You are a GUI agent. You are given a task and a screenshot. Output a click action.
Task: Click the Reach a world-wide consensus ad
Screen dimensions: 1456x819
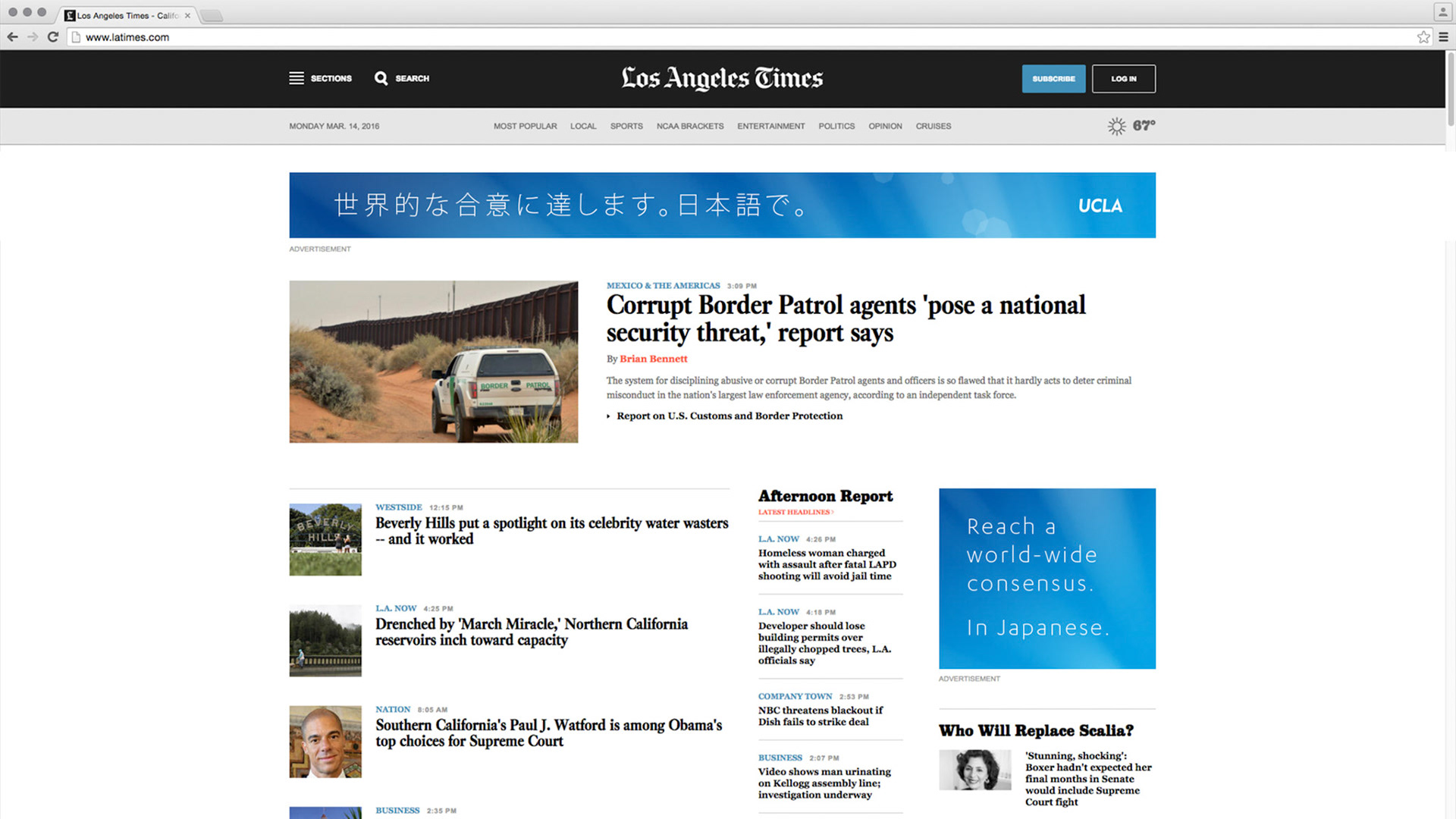tap(1046, 579)
